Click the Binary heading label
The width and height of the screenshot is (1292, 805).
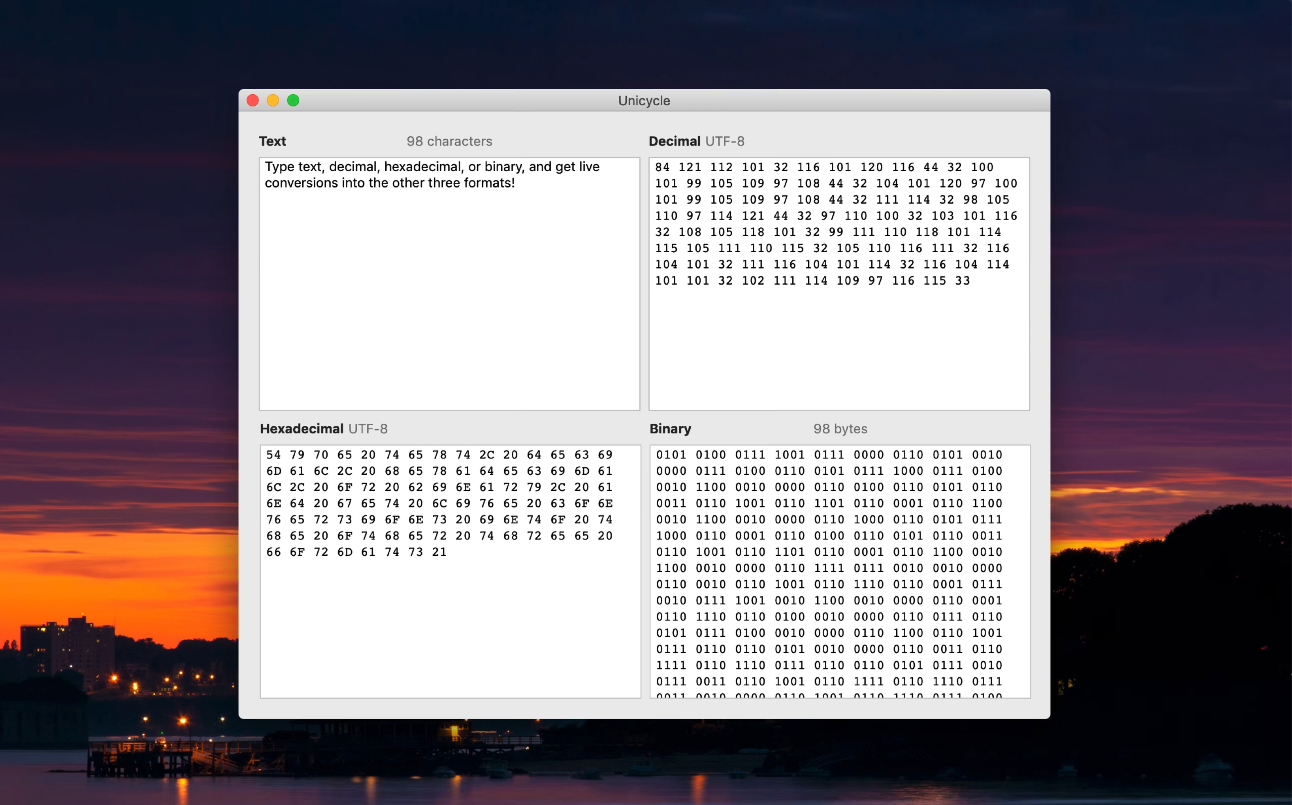670,429
